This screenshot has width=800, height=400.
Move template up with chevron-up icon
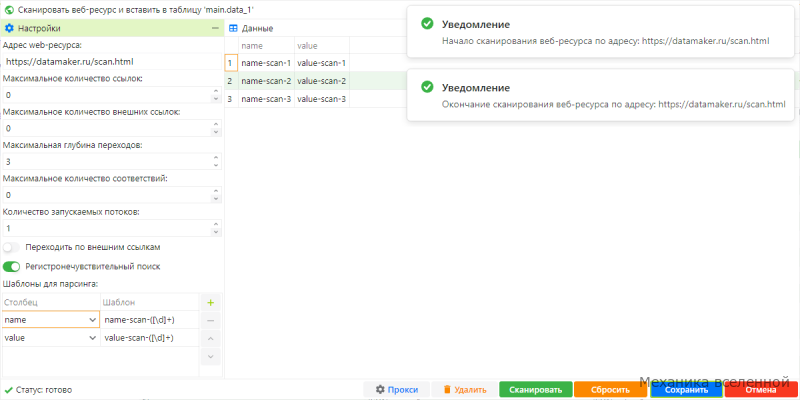pyautogui.click(x=210, y=338)
